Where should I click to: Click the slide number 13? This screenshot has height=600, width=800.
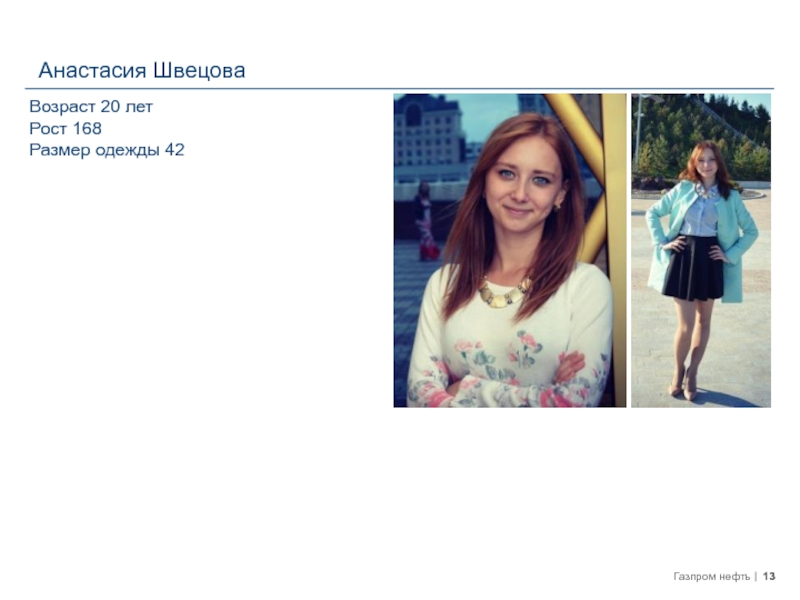click(769, 577)
